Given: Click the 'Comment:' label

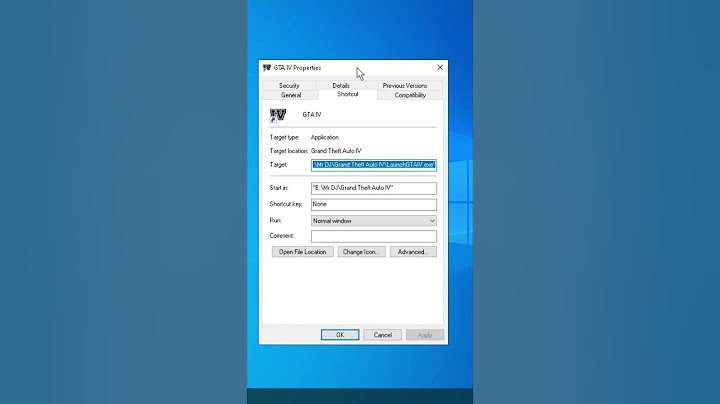Looking at the screenshot, I should pos(282,236).
